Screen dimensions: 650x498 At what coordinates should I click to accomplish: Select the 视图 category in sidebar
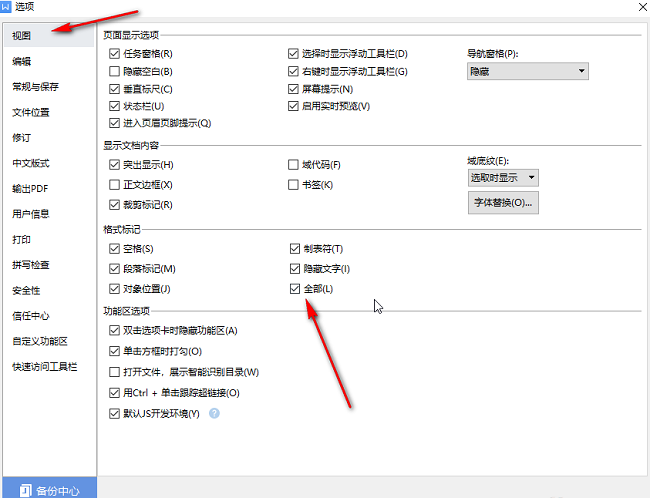tap(23, 35)
